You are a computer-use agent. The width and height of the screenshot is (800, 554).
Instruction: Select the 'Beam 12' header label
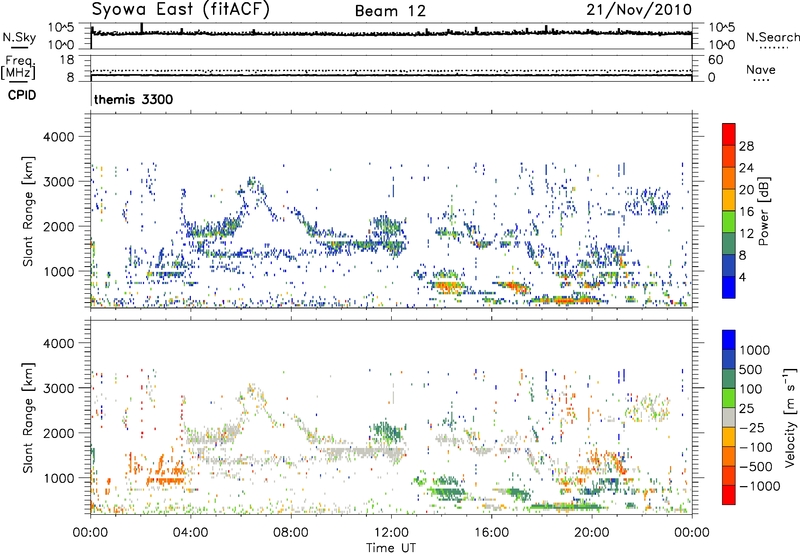(390, 11)
